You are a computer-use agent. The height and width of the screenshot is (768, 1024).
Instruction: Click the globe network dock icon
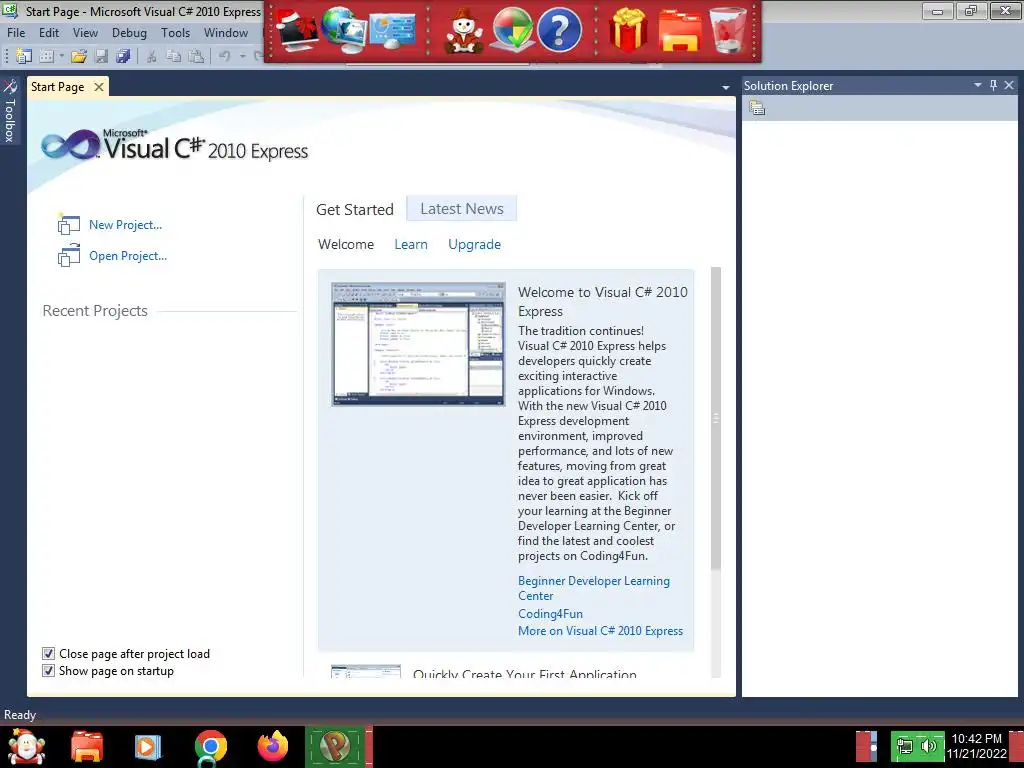[x=344, y=30]
